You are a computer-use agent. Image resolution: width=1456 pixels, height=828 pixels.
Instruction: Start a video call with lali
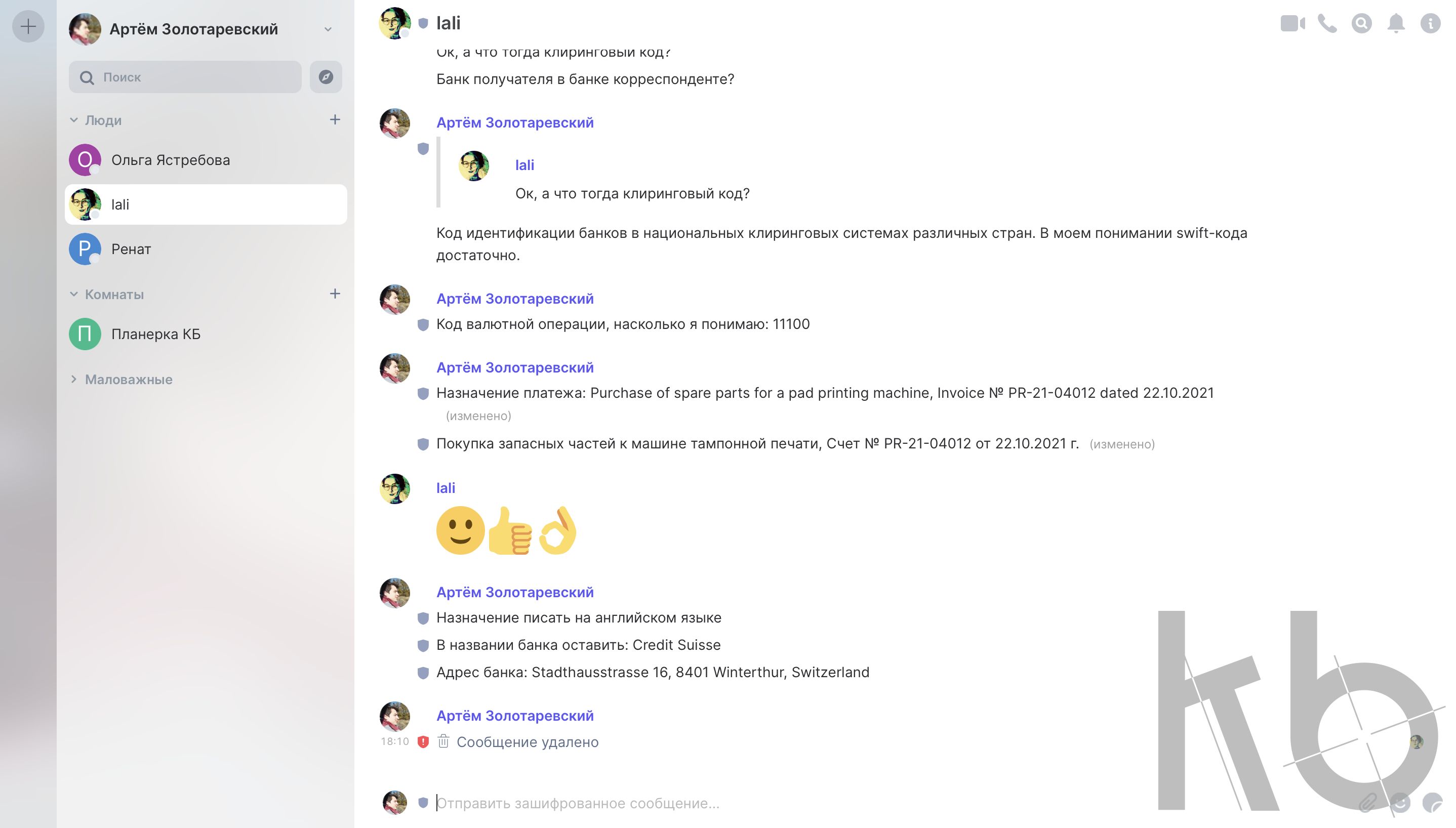pyautogui.click(x=1291, y=23)
